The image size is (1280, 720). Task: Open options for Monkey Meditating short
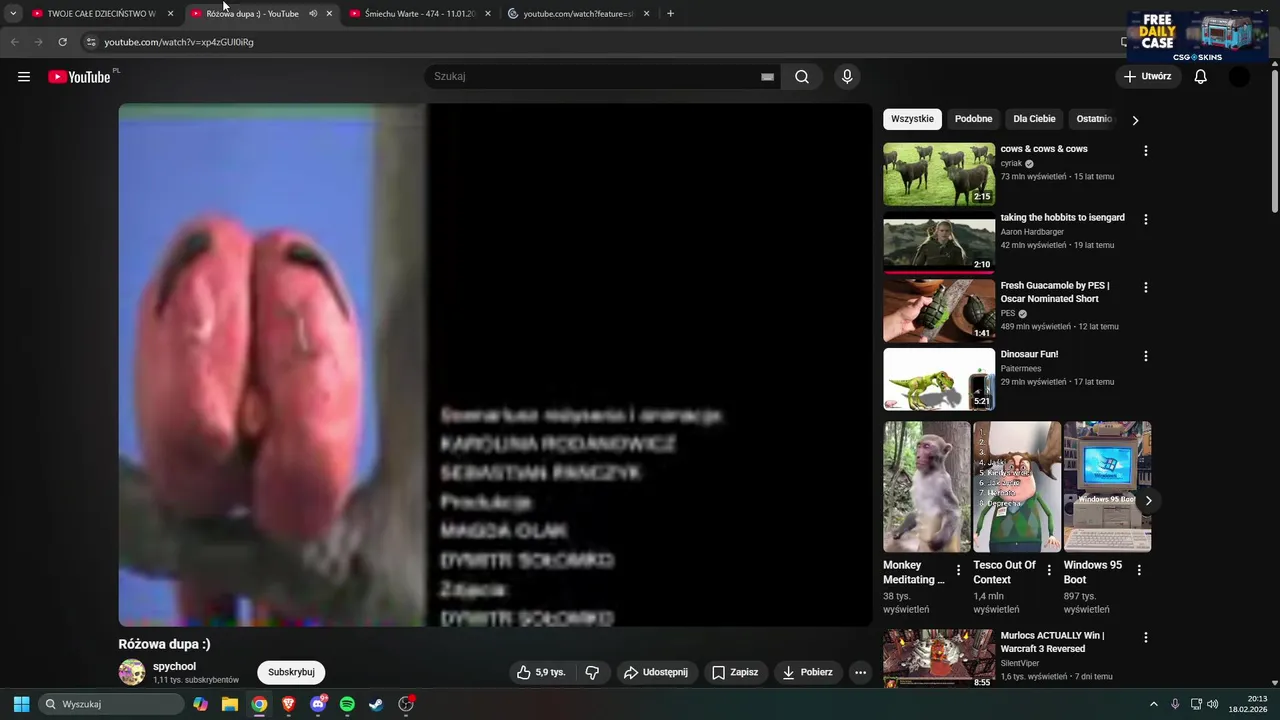pyautogui.click(x=958, y=570)
